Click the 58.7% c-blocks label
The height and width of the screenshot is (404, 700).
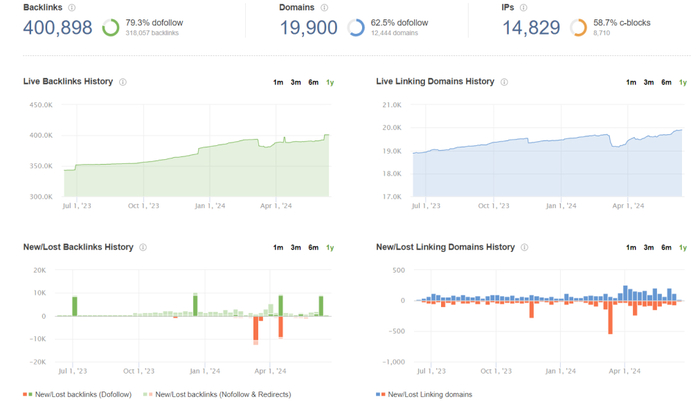[621, 23]
